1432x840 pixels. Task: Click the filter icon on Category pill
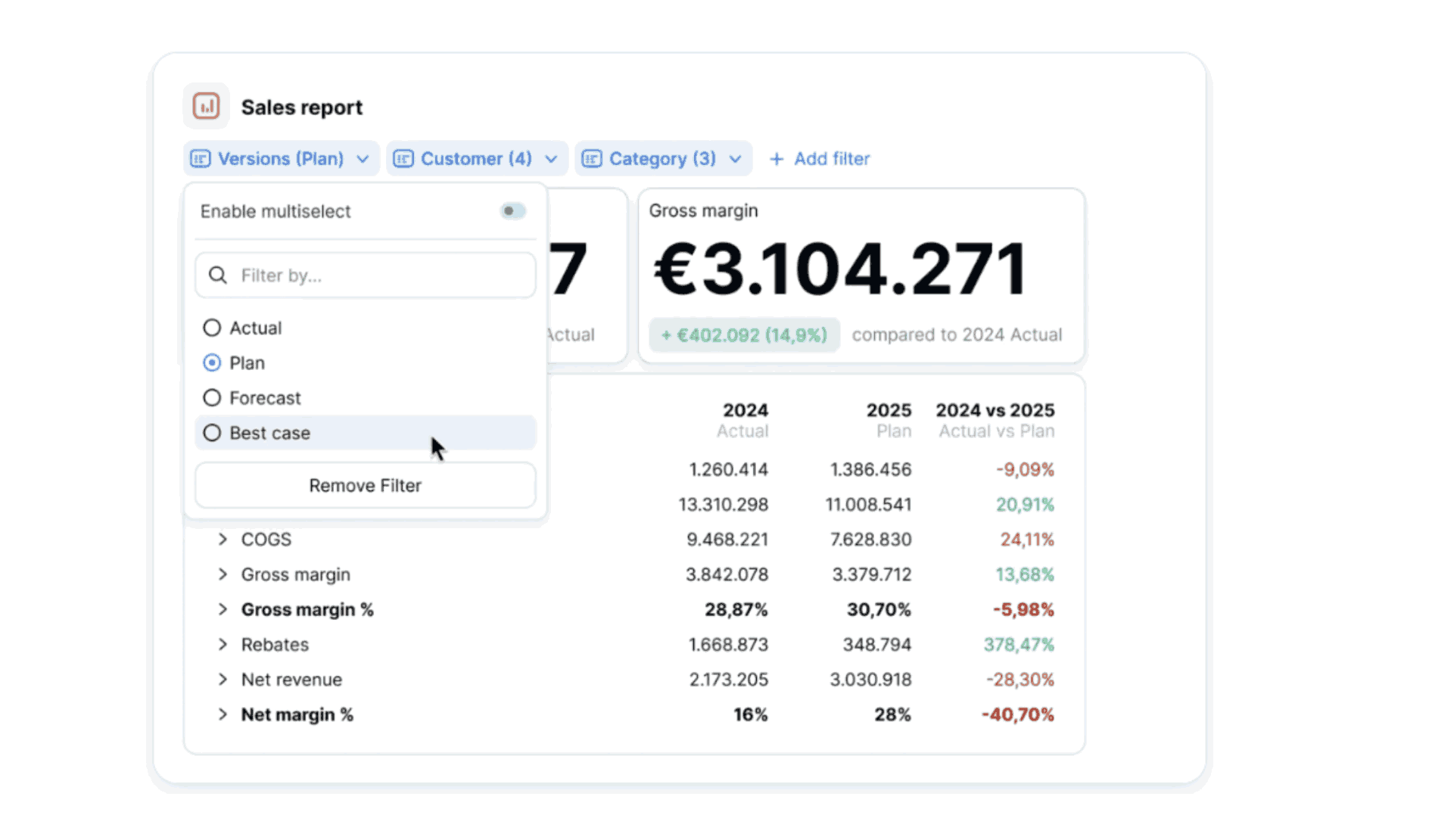[591, 158]
